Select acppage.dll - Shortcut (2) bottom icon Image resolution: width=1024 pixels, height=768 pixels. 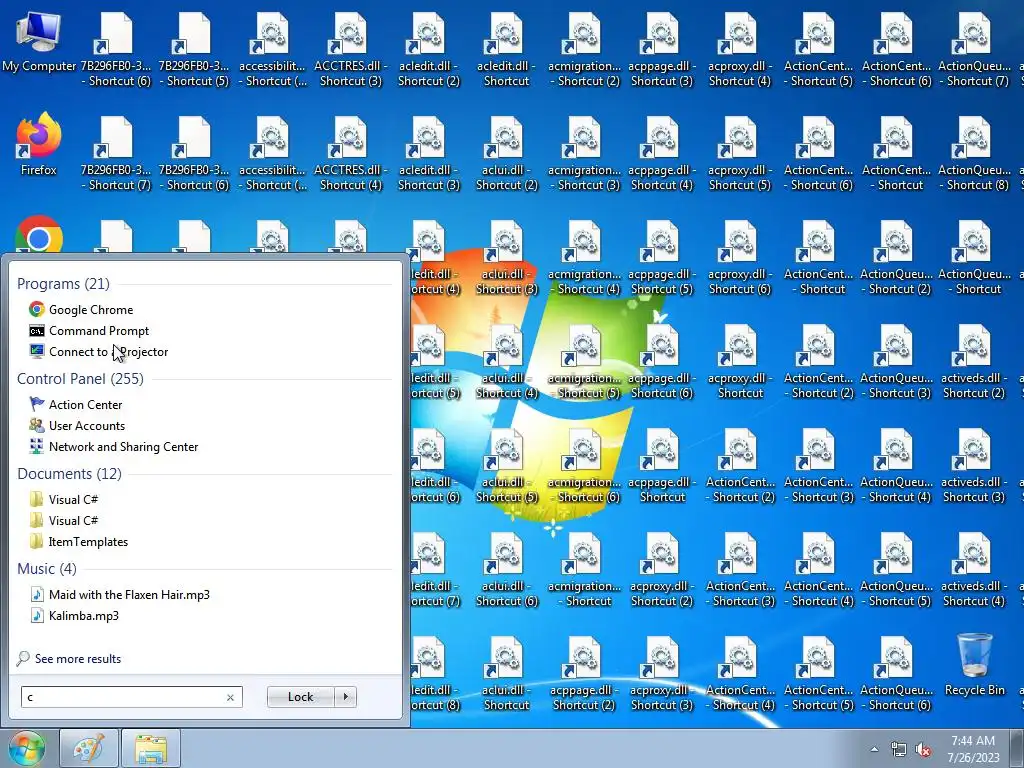[584, 674]
